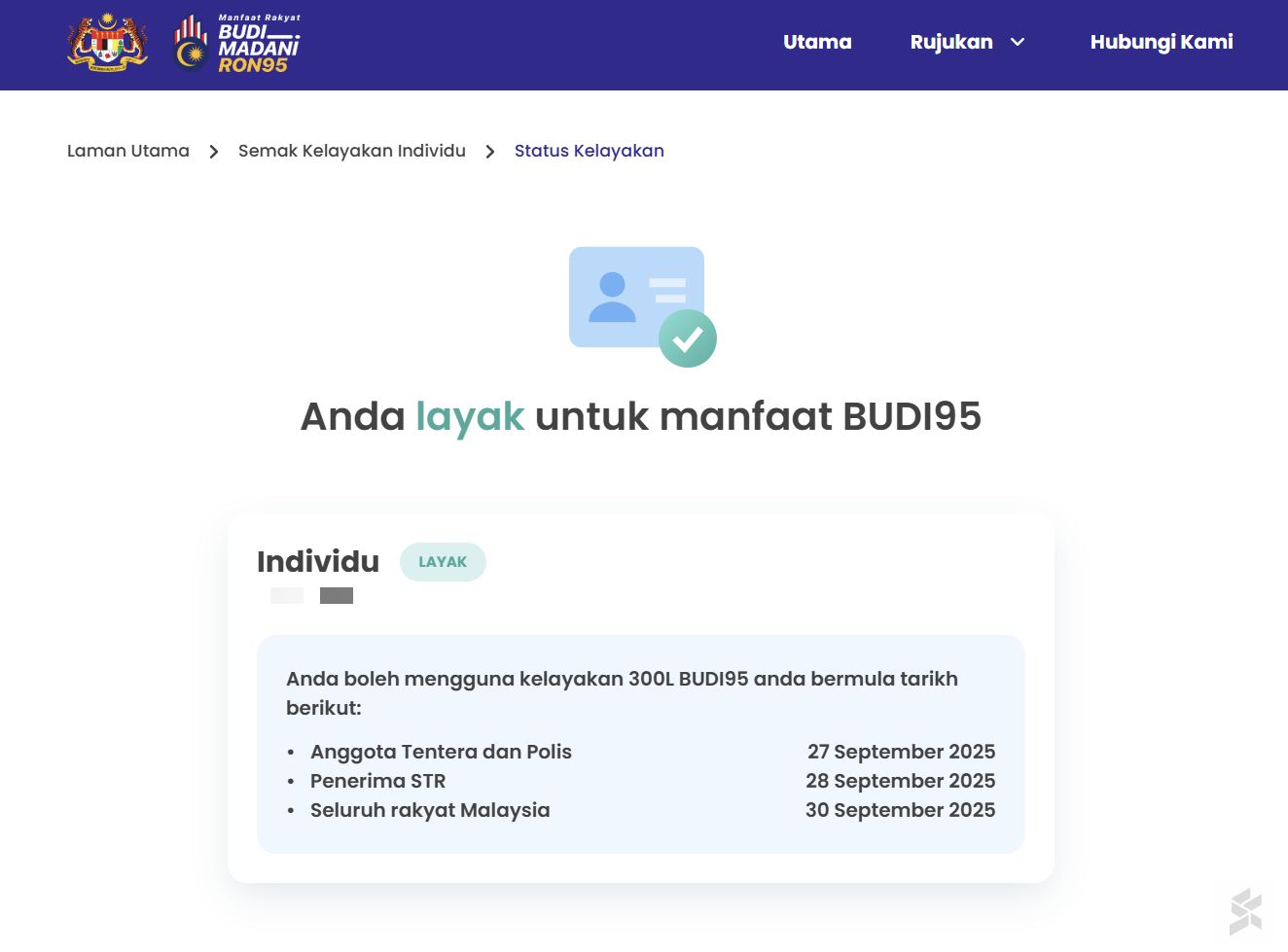The width and height of the screenshot is (1288, 952).
Task: Click the Penerima STR list item
Action: tap(377, 781)
